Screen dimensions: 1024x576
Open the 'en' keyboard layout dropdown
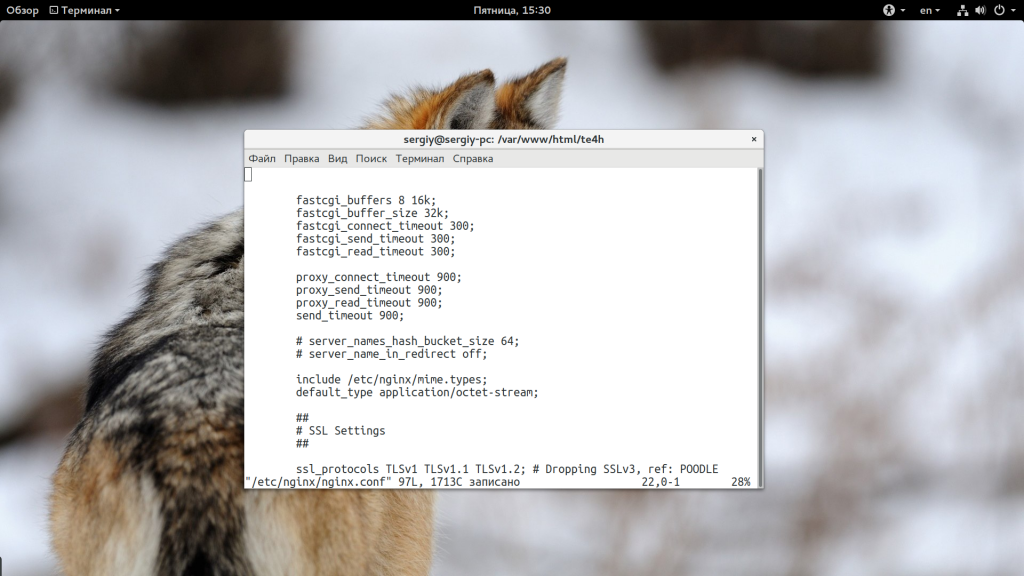click(931, 10)
